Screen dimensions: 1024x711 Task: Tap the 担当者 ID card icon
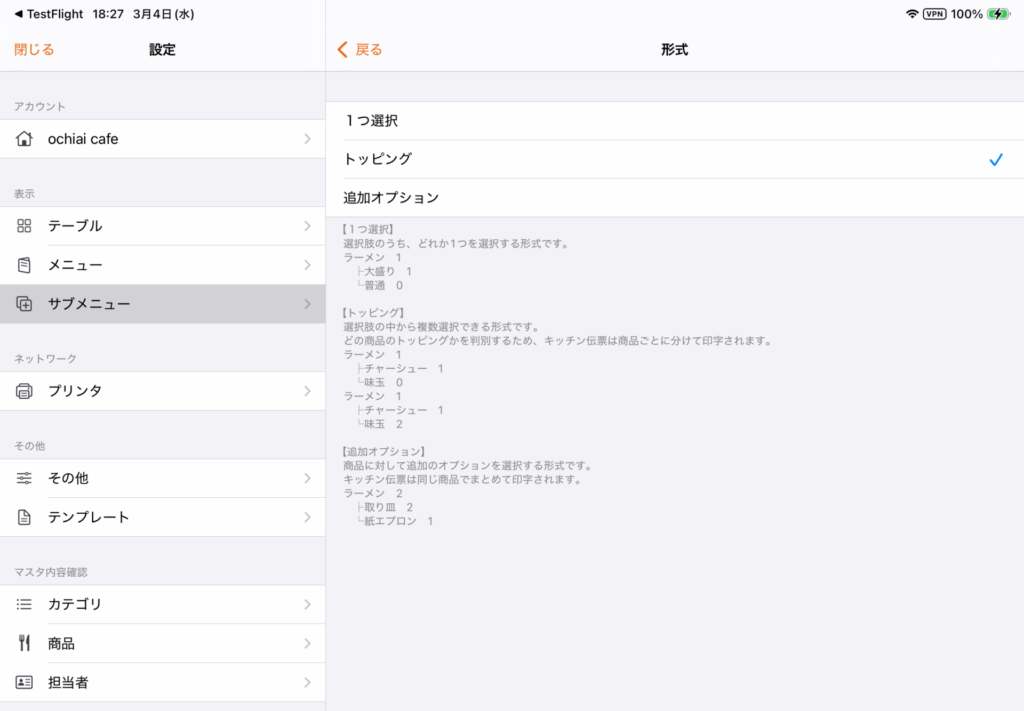(25, 682)
